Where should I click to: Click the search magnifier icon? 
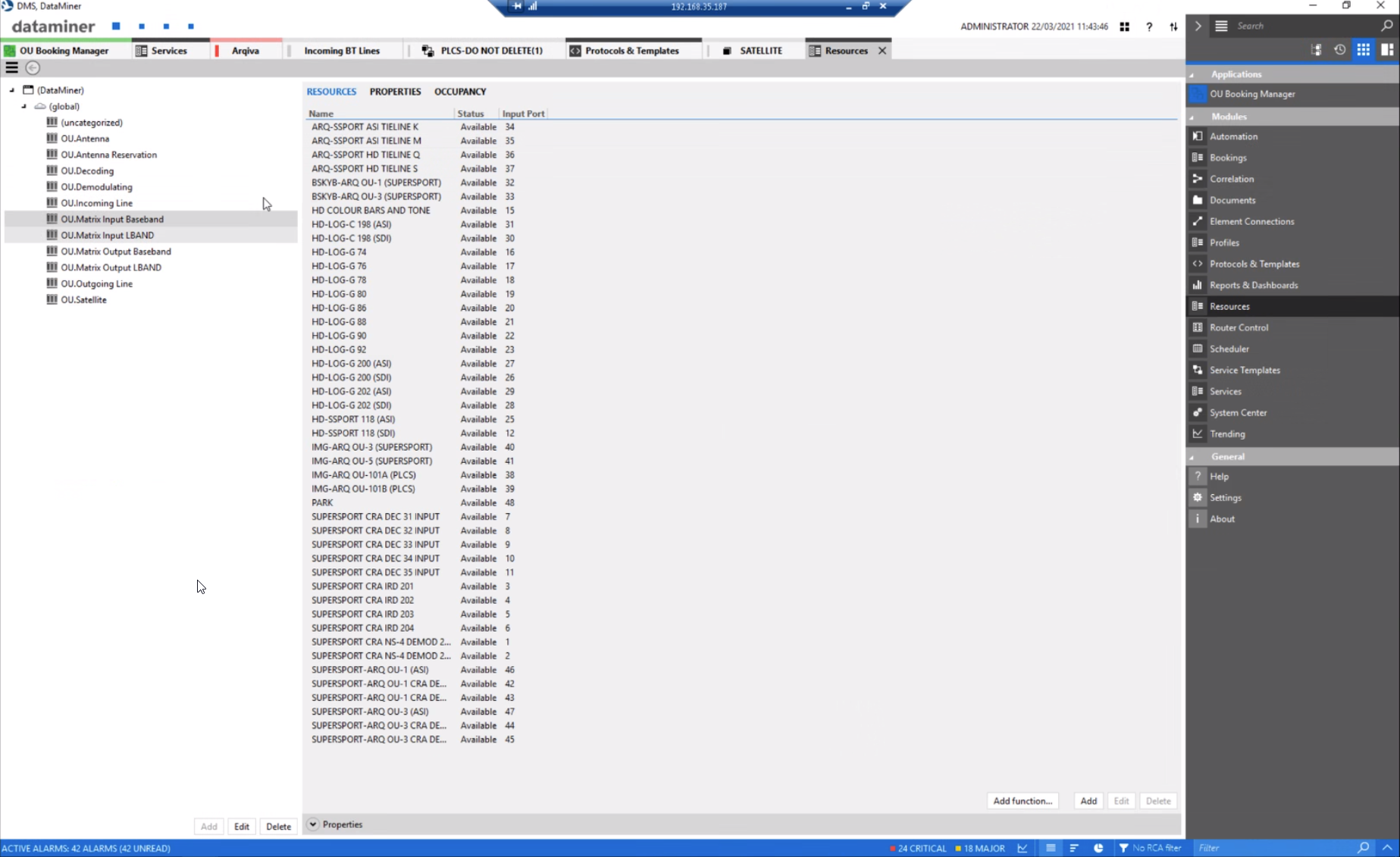click(1386, 26)
